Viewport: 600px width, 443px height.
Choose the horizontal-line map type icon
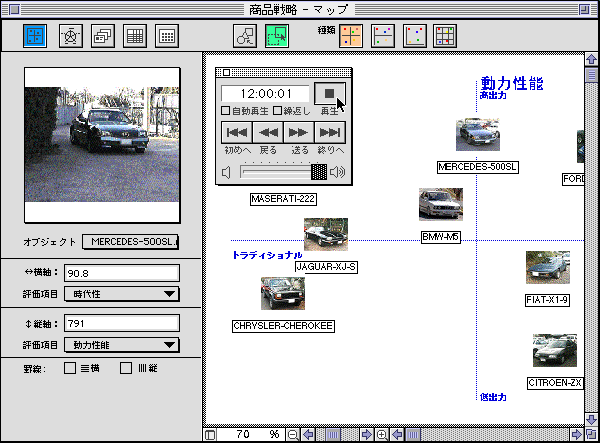click(383, 36)
